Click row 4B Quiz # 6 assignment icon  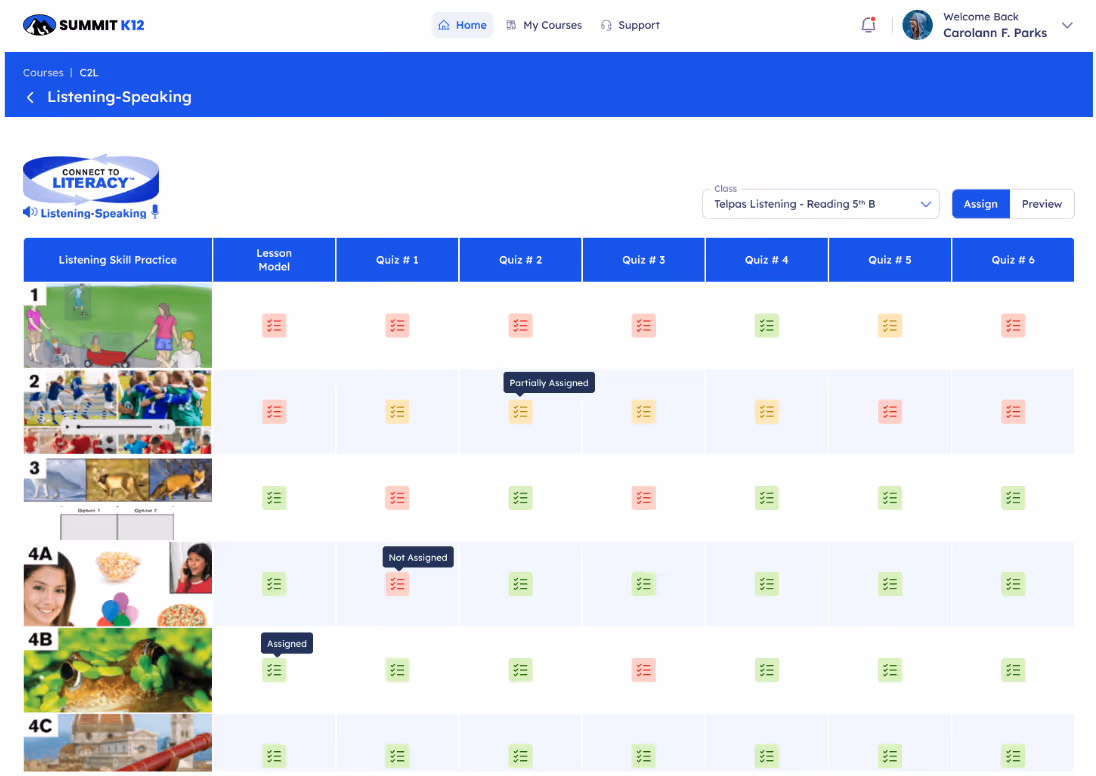coord(1013,670)
